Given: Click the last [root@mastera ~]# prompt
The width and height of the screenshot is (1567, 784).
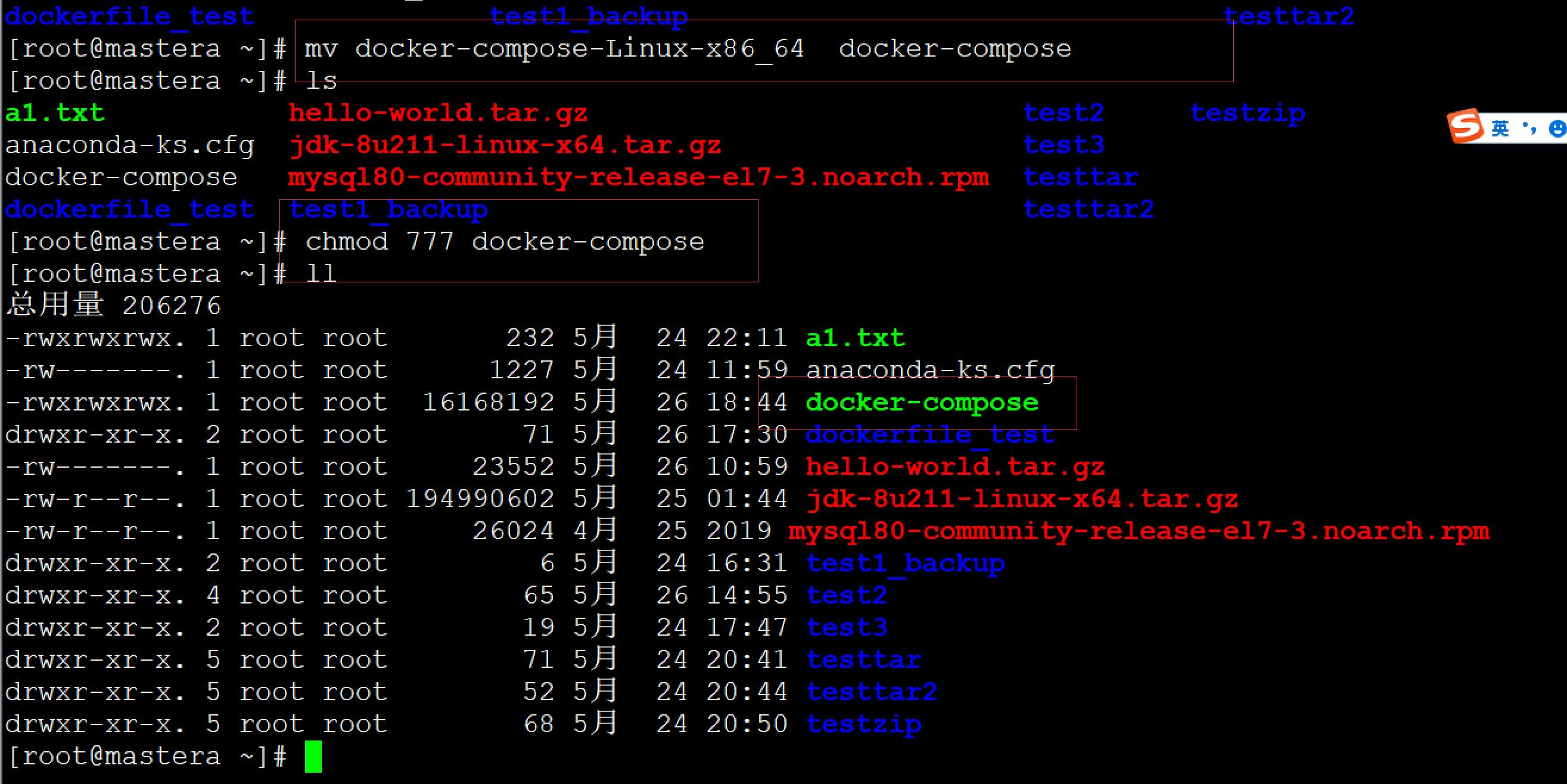Looking at the screenshot, I should [147, 757].
